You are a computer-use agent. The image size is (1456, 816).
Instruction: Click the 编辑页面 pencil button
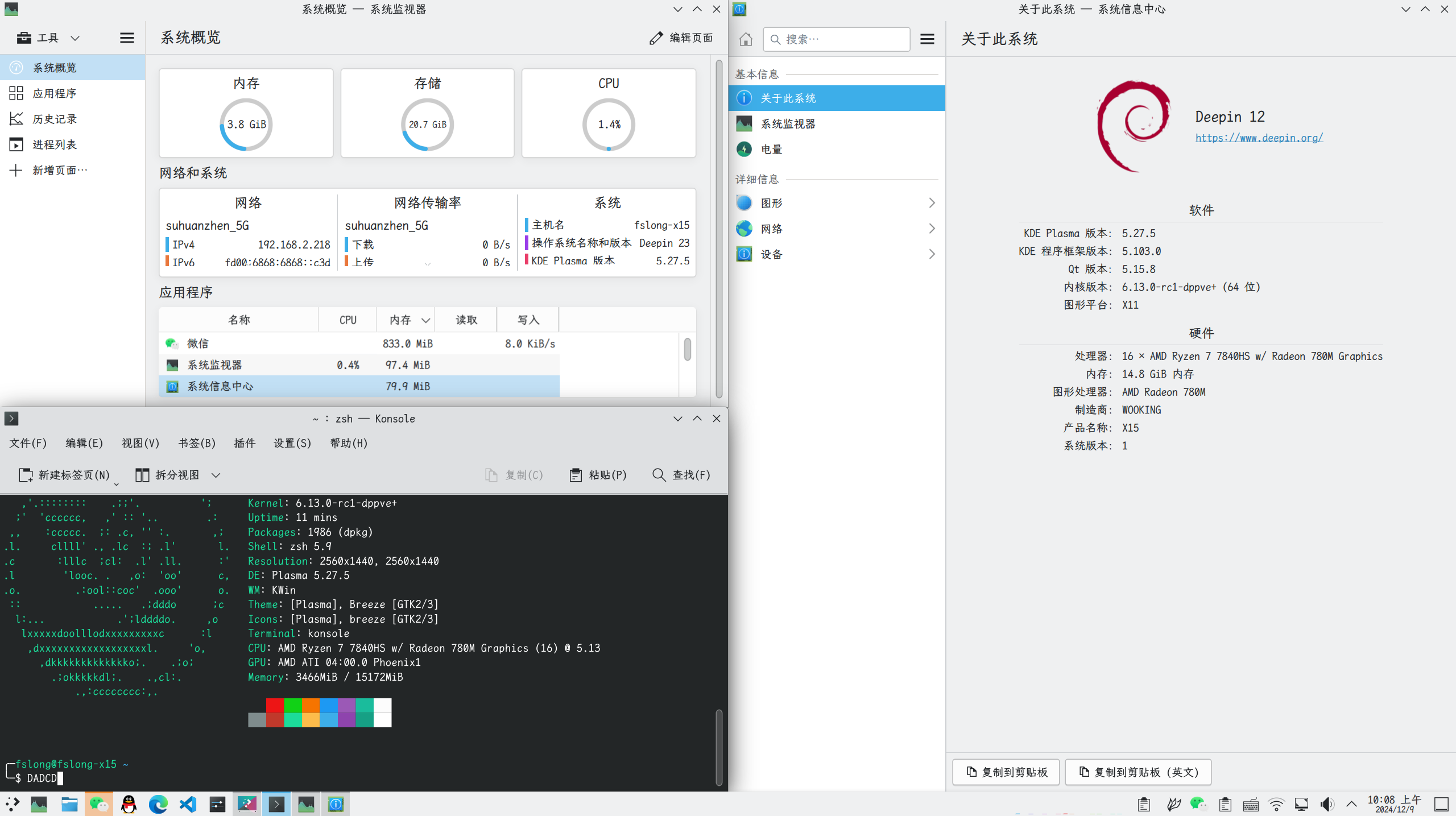pyautogui.click(x=681, y=38)
